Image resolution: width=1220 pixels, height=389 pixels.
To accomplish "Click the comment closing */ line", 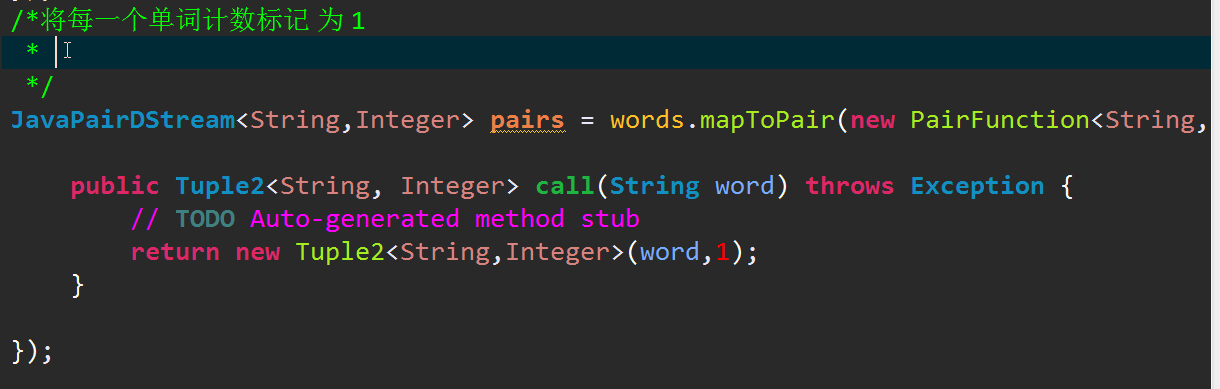I will click(40, 86).
